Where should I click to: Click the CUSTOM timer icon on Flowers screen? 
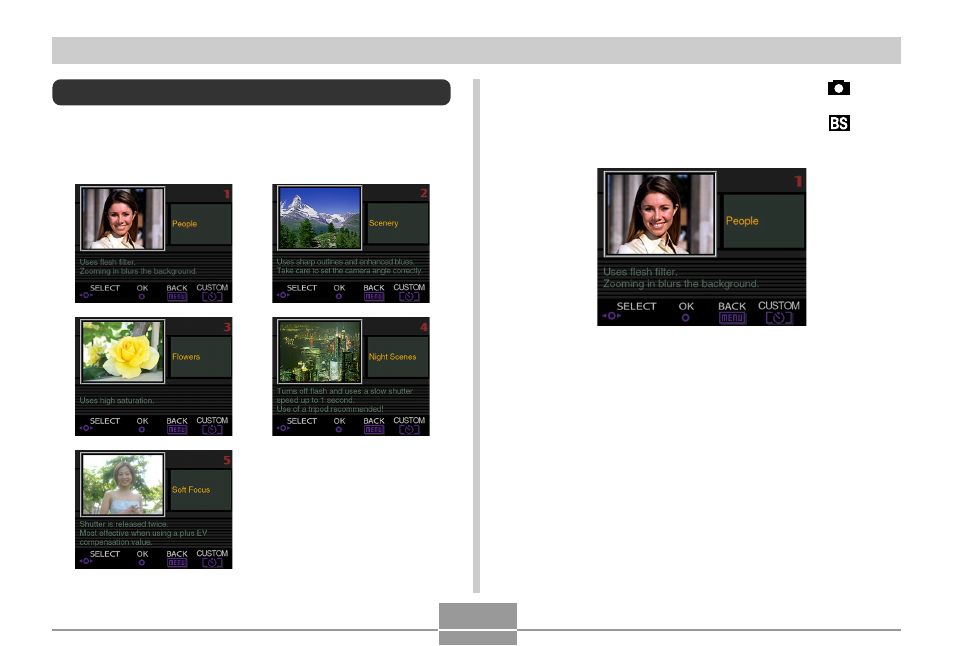212,430
